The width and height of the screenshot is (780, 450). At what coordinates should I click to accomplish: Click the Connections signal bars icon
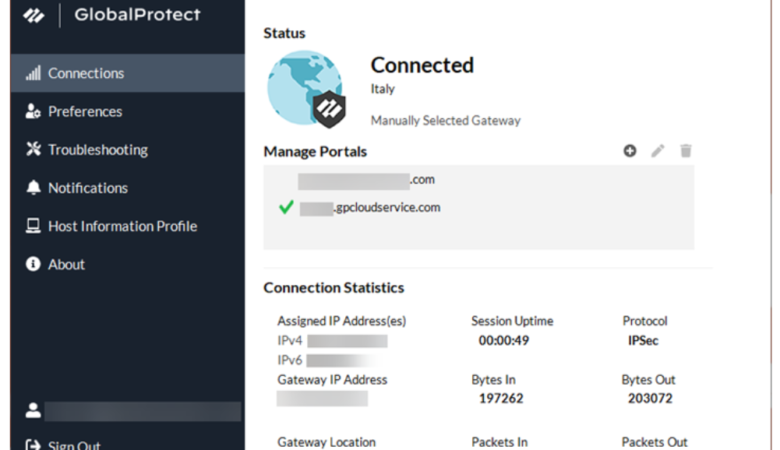pos(33,73)
